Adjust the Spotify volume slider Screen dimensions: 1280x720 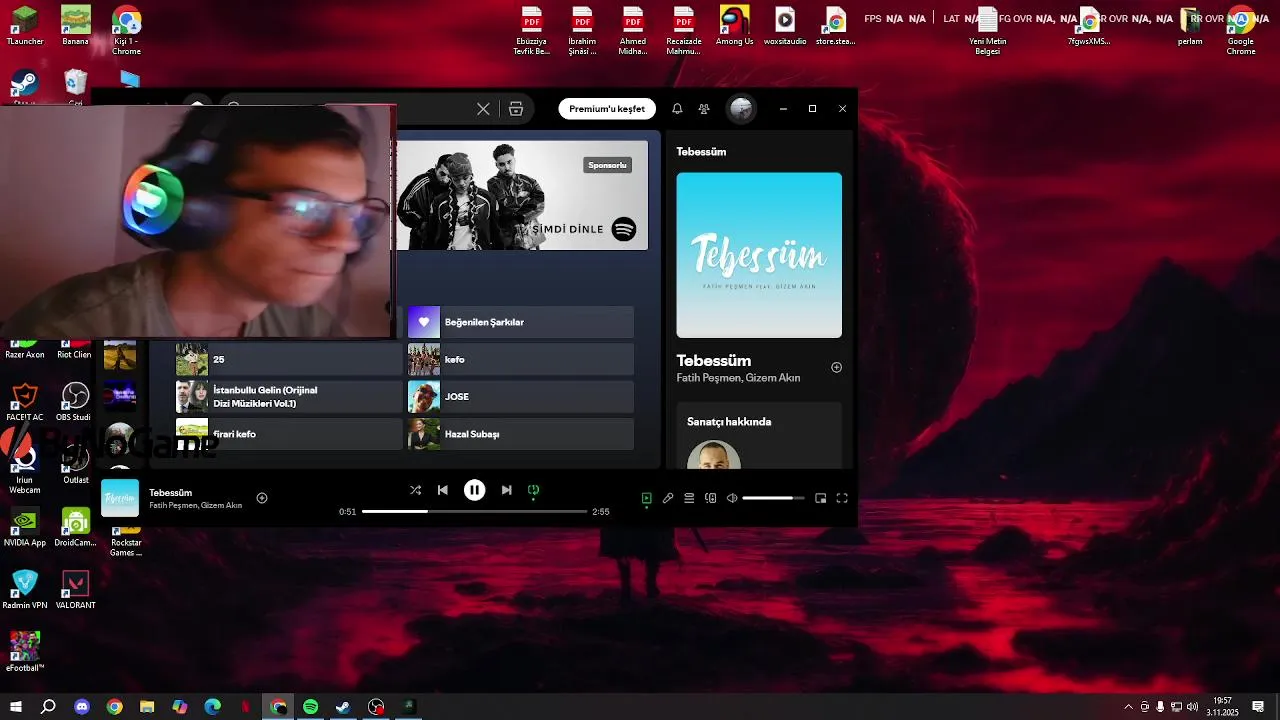(x=773, y=498)
